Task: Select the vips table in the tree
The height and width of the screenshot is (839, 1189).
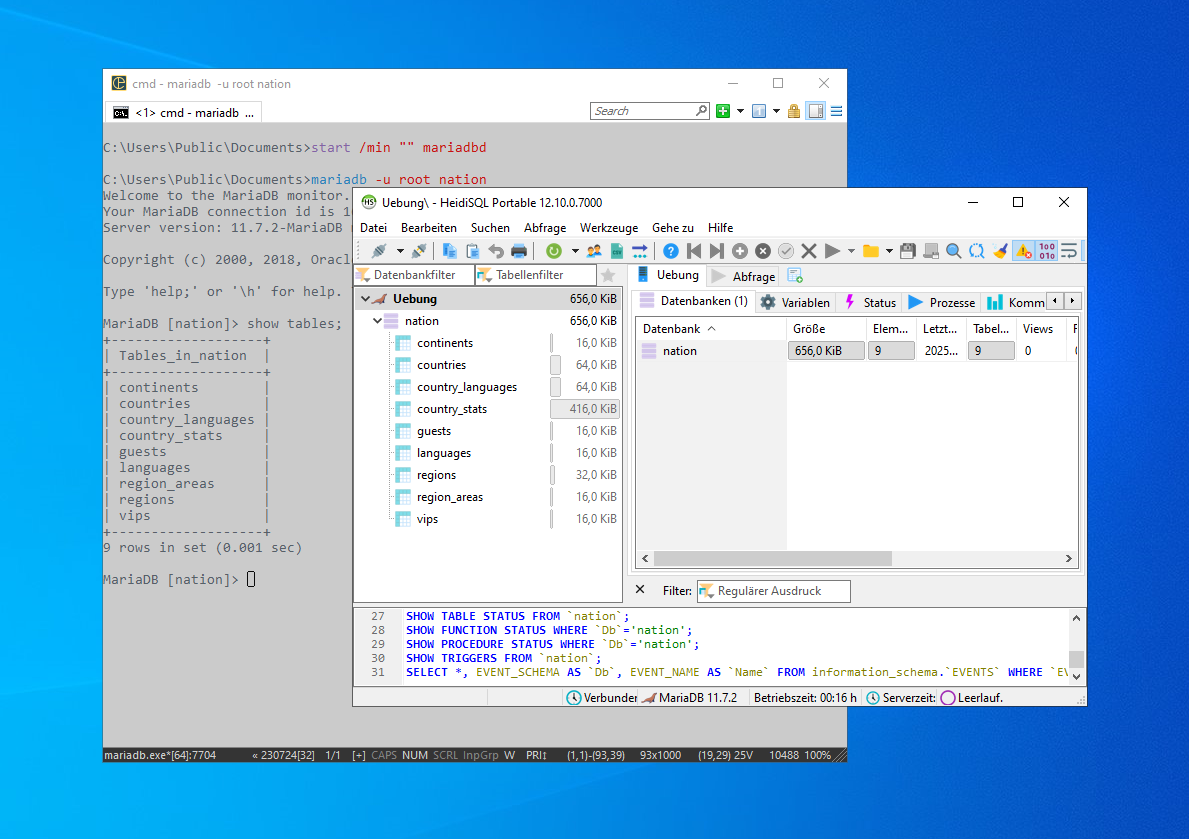Action: pyautogui.click(x=427, y=519)
